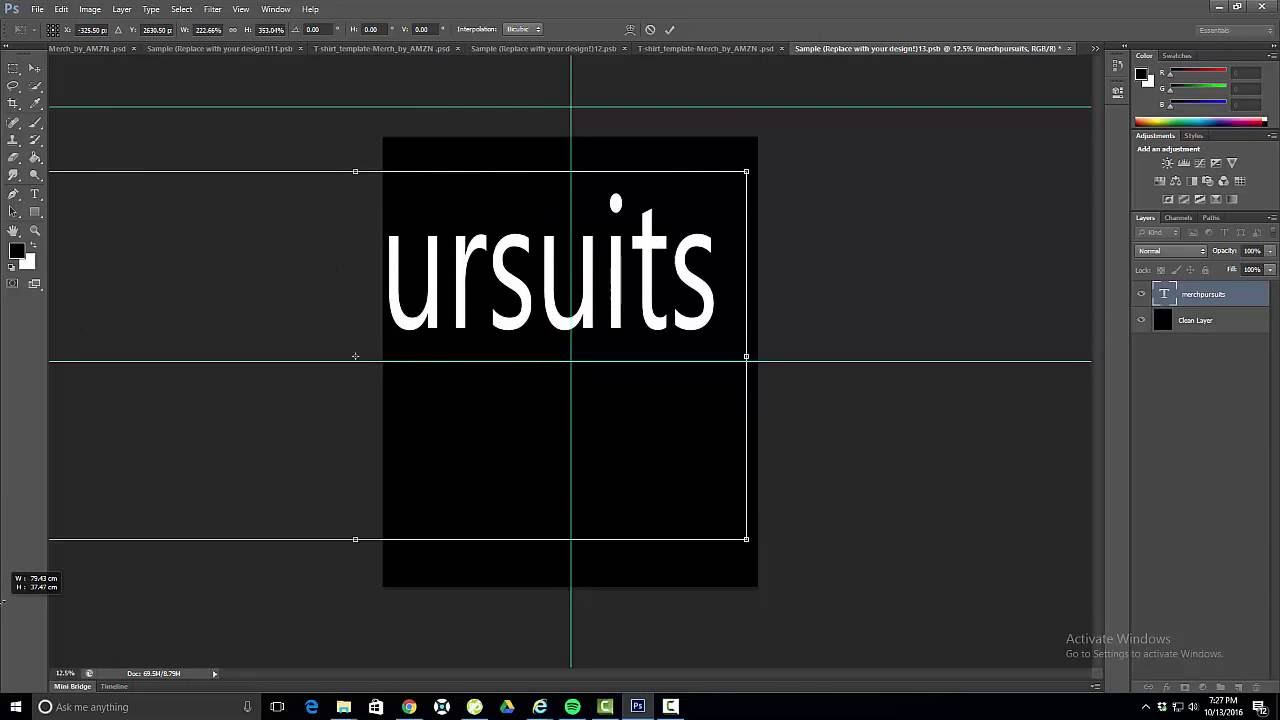The image size is (1280, 720).
Task: Toggle lock all for layer
Action: [1205, 270]
